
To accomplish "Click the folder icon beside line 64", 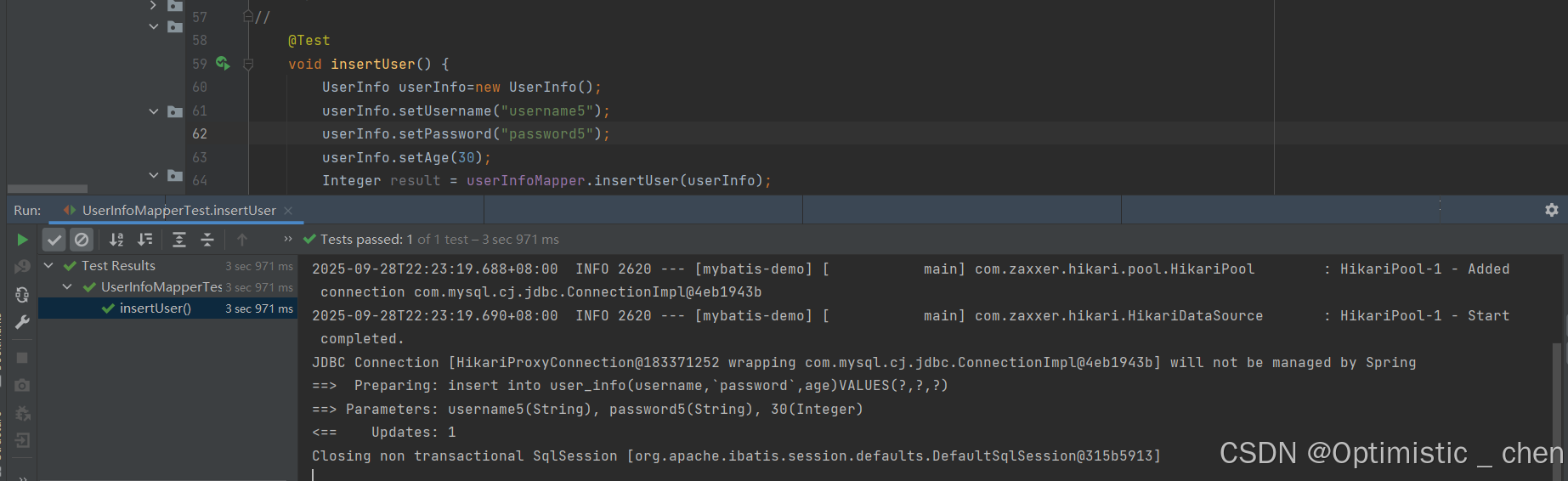I will coord(175,175).
